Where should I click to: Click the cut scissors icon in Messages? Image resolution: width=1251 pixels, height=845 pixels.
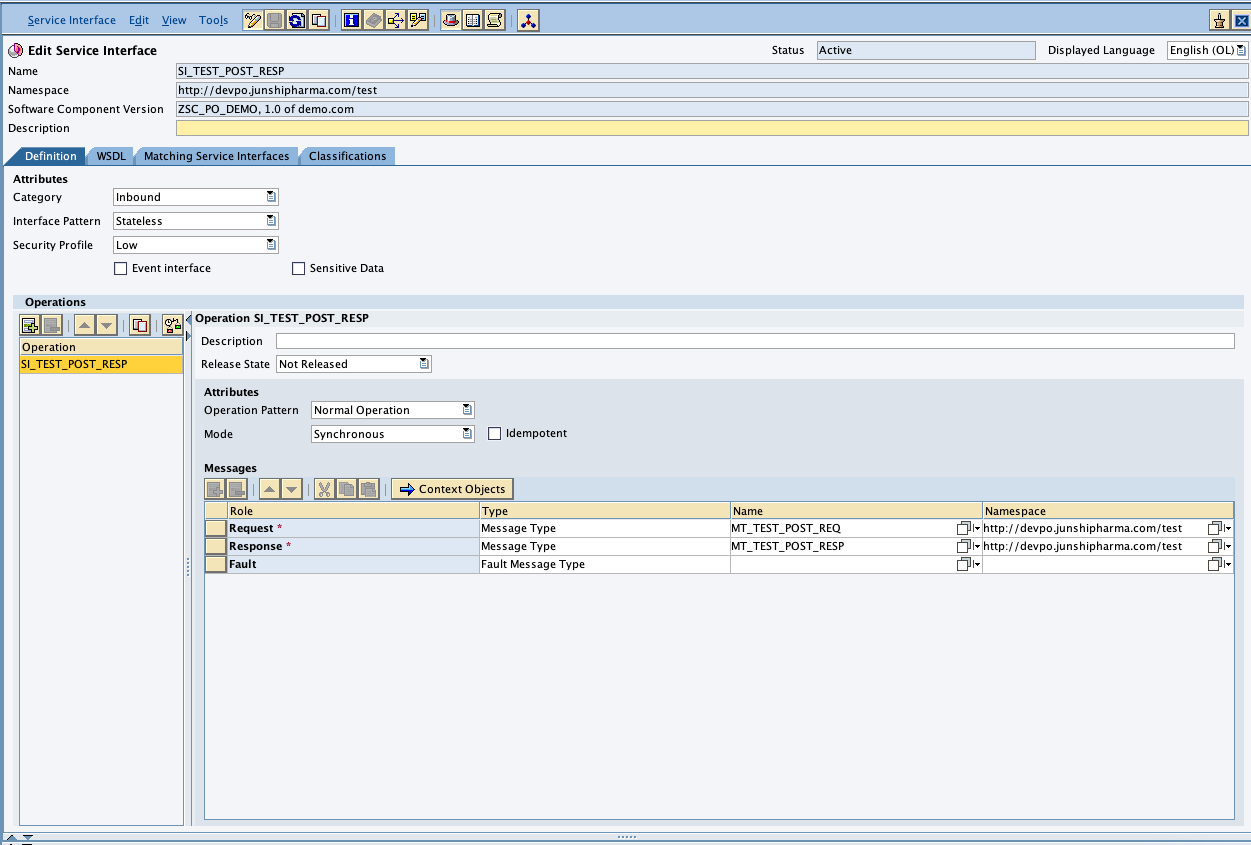[324, 489]
